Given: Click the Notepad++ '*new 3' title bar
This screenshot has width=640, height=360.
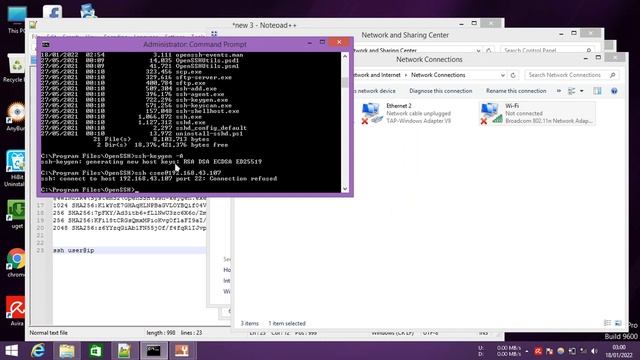Looking at the screenshot, I should coord(264,25).
